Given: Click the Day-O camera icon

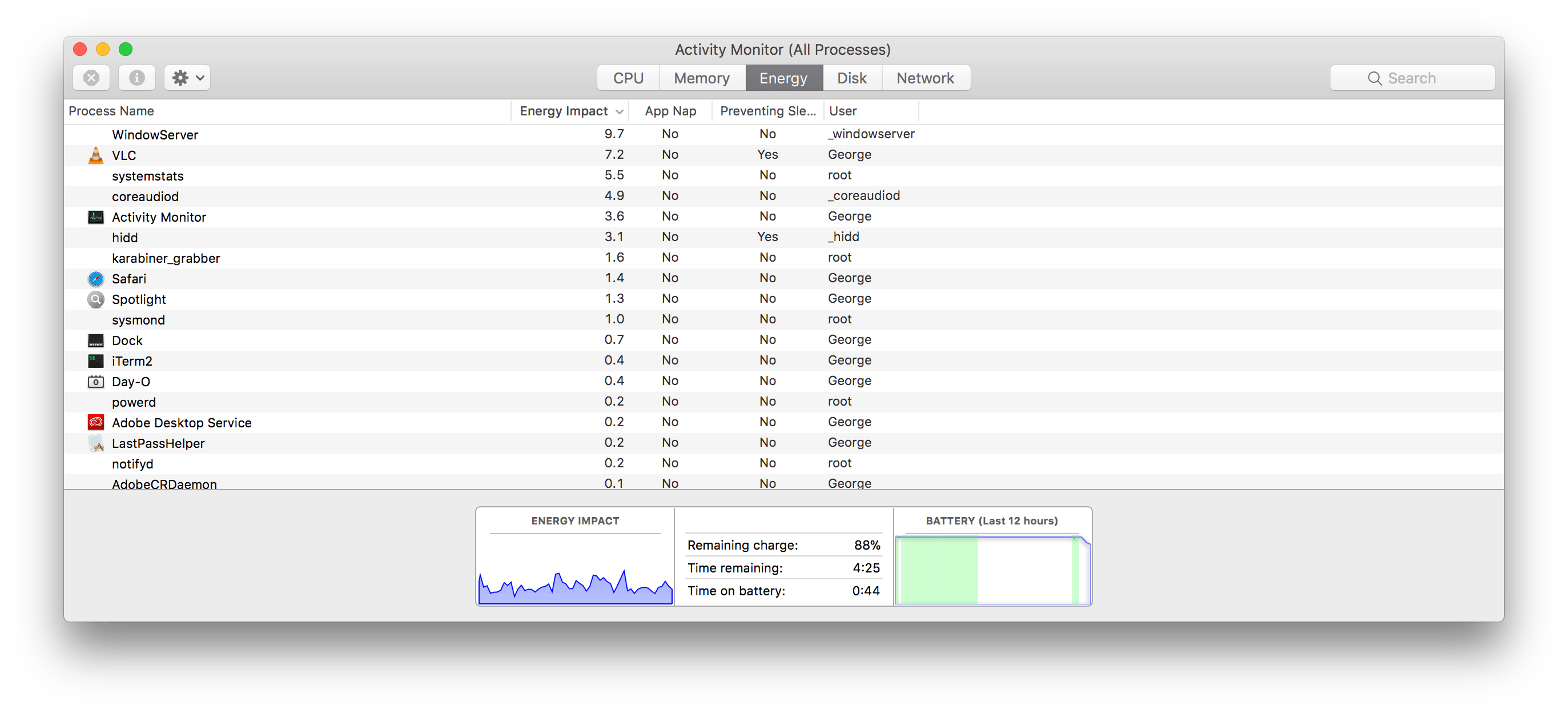Looking at the screenshot, I should click(95, 381).
